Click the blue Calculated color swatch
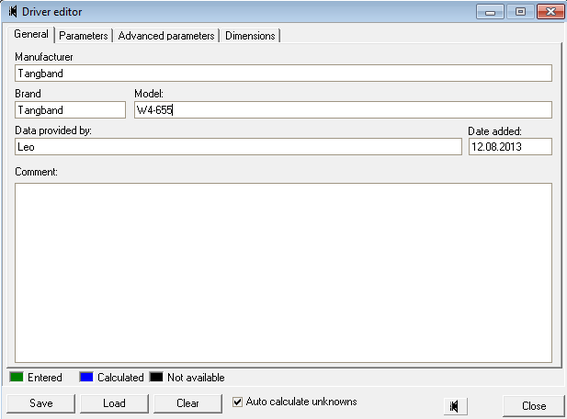This screenshot has height=419, width=567. click(x=86, y=377)
